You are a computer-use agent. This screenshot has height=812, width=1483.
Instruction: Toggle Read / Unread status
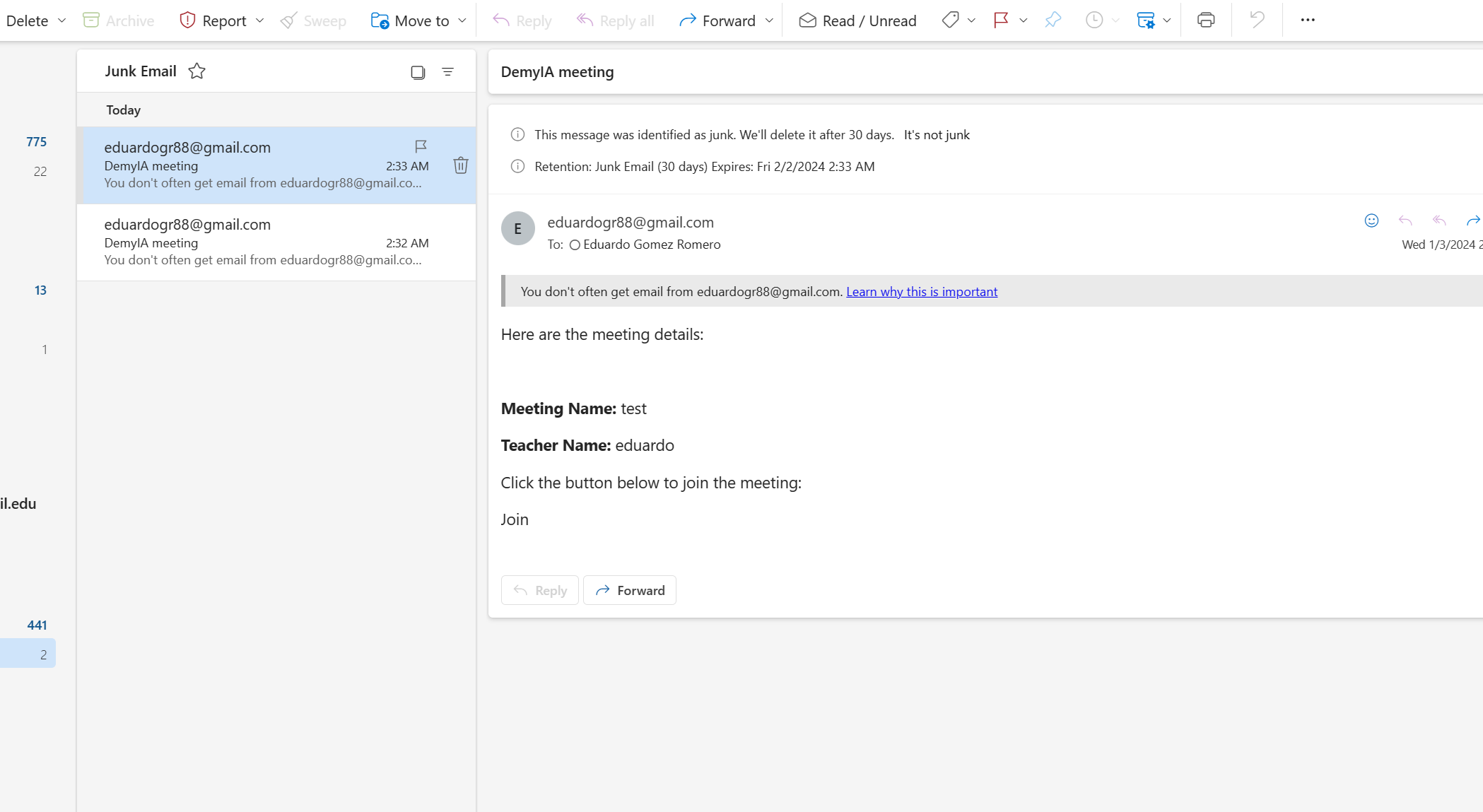(857, 20)
